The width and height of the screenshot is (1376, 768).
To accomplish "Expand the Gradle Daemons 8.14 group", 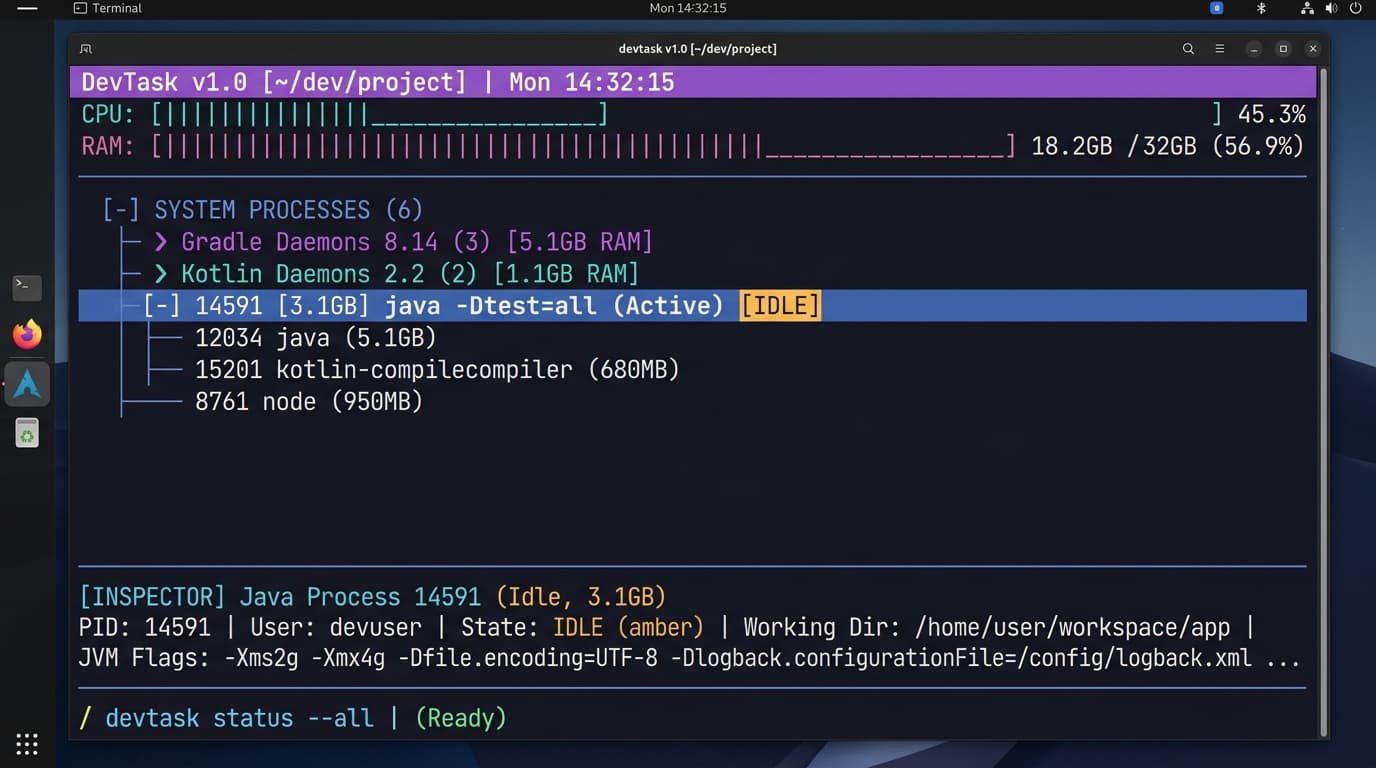I will [x=161, y=242].
